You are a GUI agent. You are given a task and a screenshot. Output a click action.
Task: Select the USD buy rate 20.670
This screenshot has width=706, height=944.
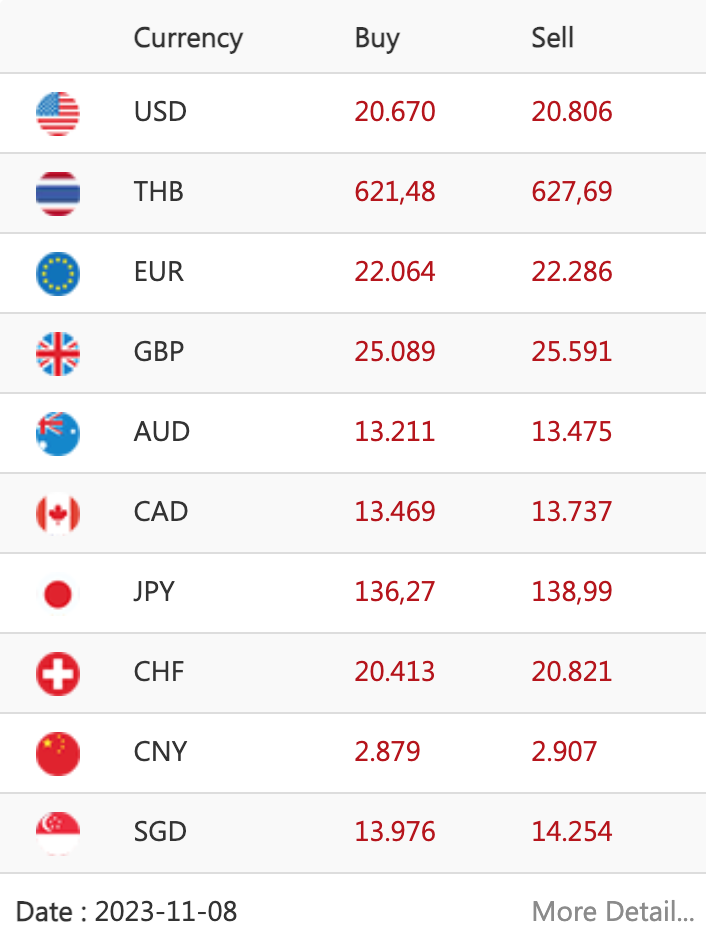click(x=395, y=111)
